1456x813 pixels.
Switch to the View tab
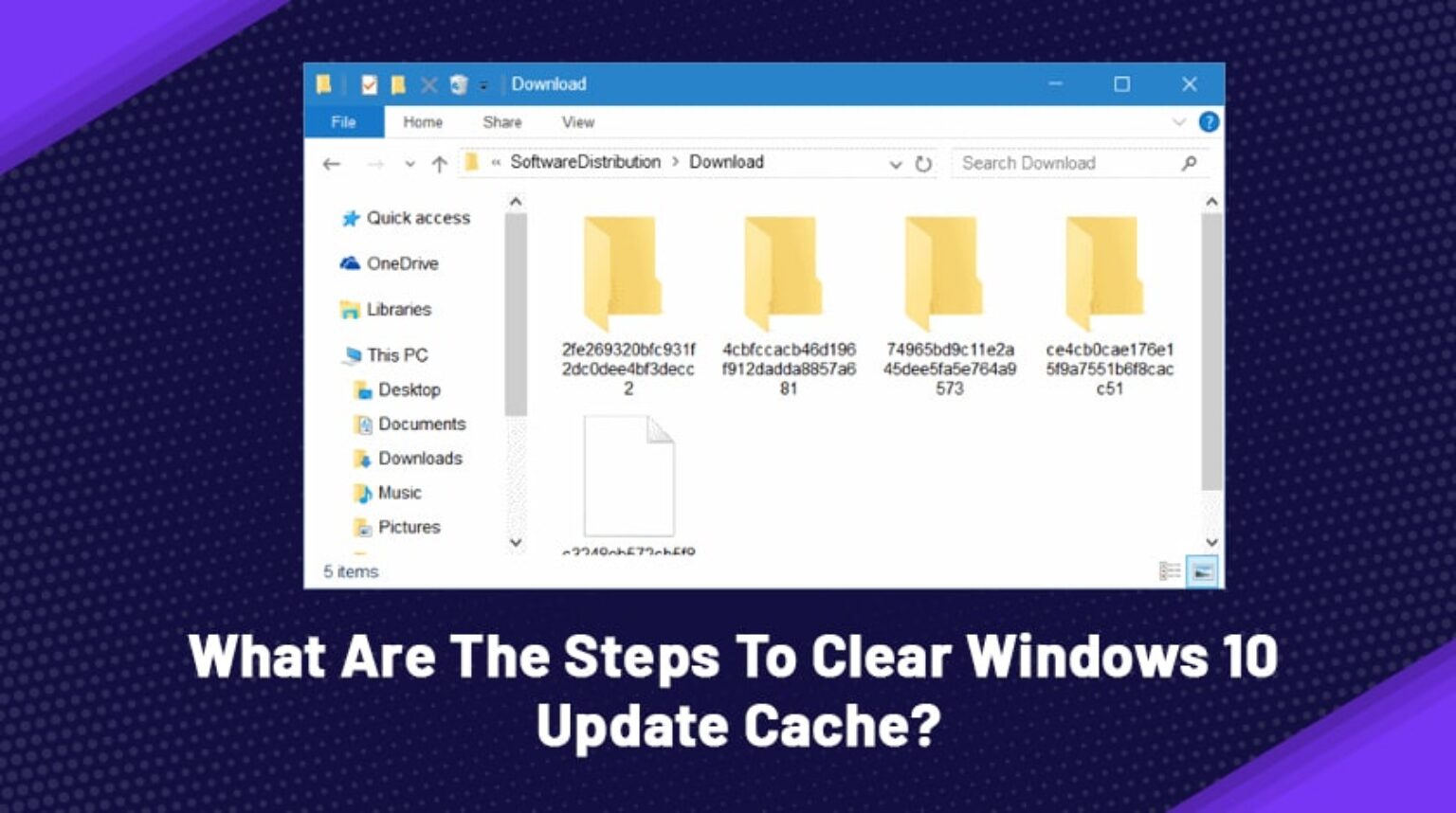[576, 122]
